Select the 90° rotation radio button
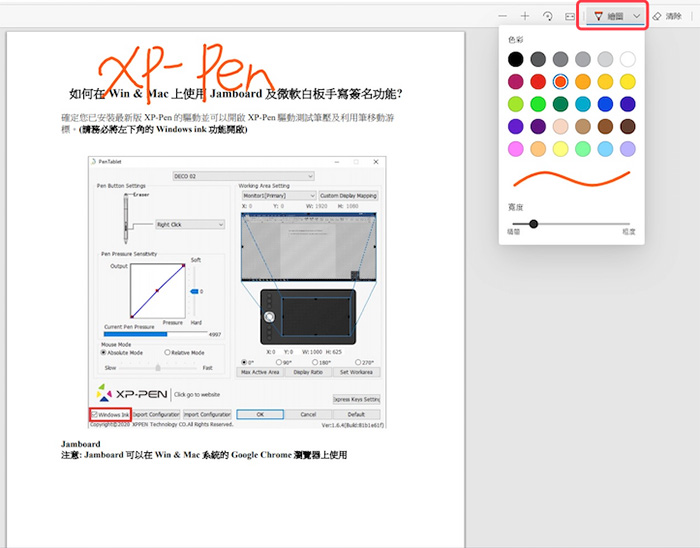This screenshot has width=700, height=548. [x=279, y=362]
